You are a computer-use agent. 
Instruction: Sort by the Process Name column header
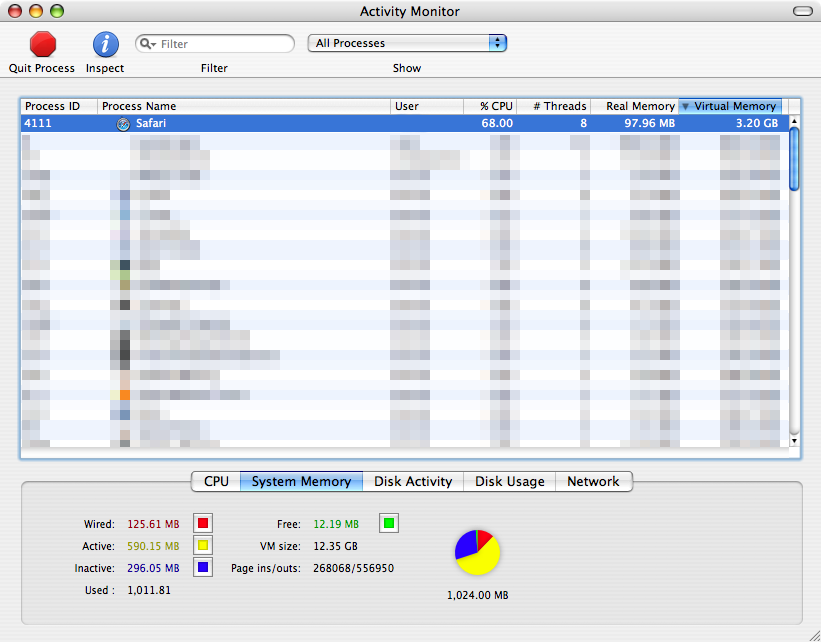[244, 106]
